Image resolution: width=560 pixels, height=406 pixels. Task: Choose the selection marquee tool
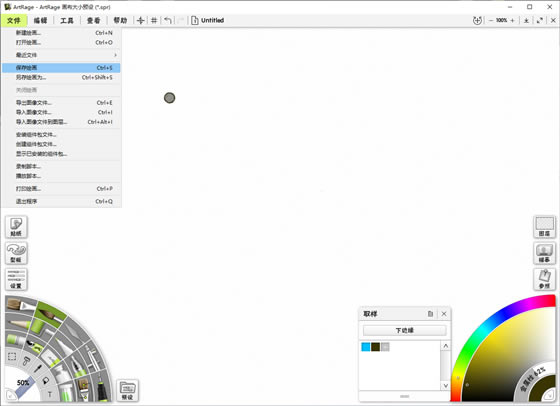12,356
